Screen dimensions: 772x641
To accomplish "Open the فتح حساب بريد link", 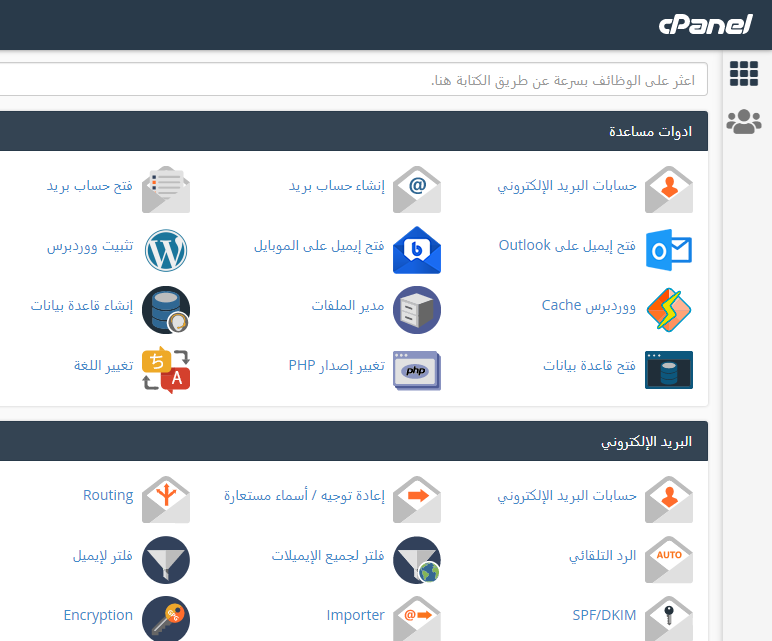I will (x=90, y=186).
